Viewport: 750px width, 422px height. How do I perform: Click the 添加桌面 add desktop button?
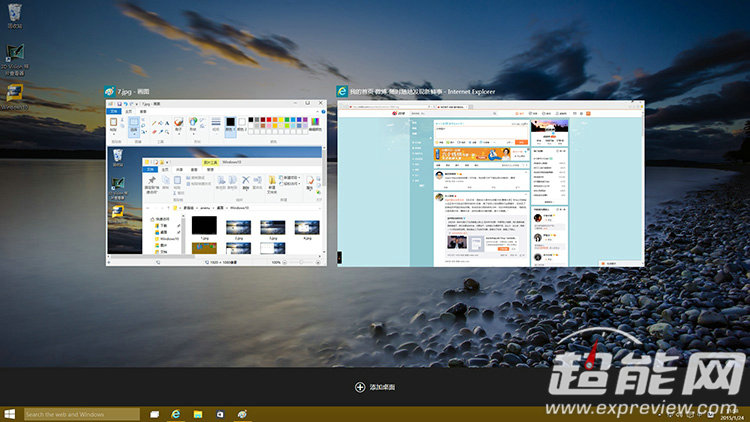coord(375,387)
